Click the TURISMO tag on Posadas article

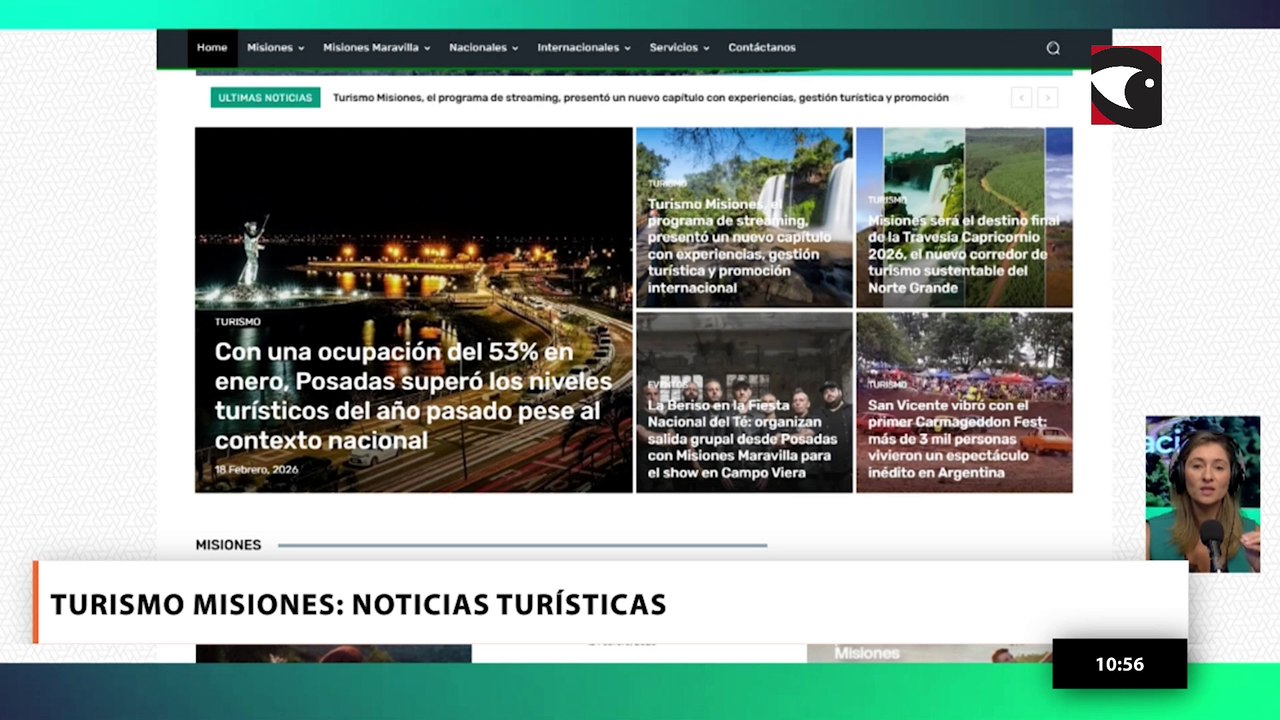[237, 322]
